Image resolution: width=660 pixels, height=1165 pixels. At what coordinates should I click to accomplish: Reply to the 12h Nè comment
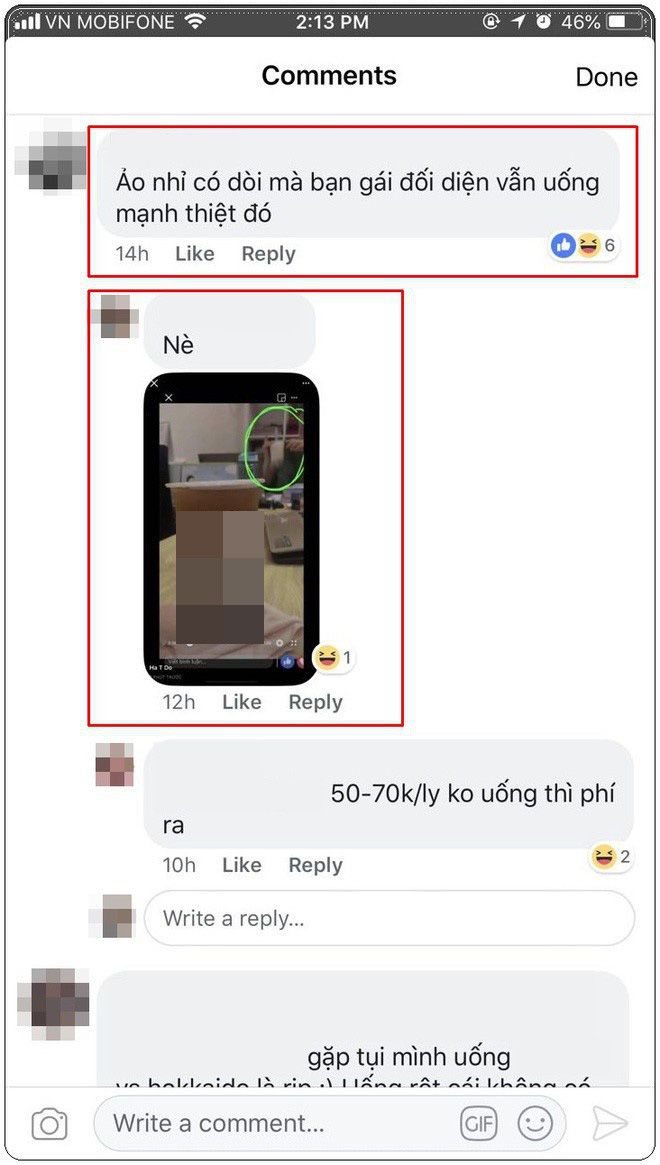315,702
